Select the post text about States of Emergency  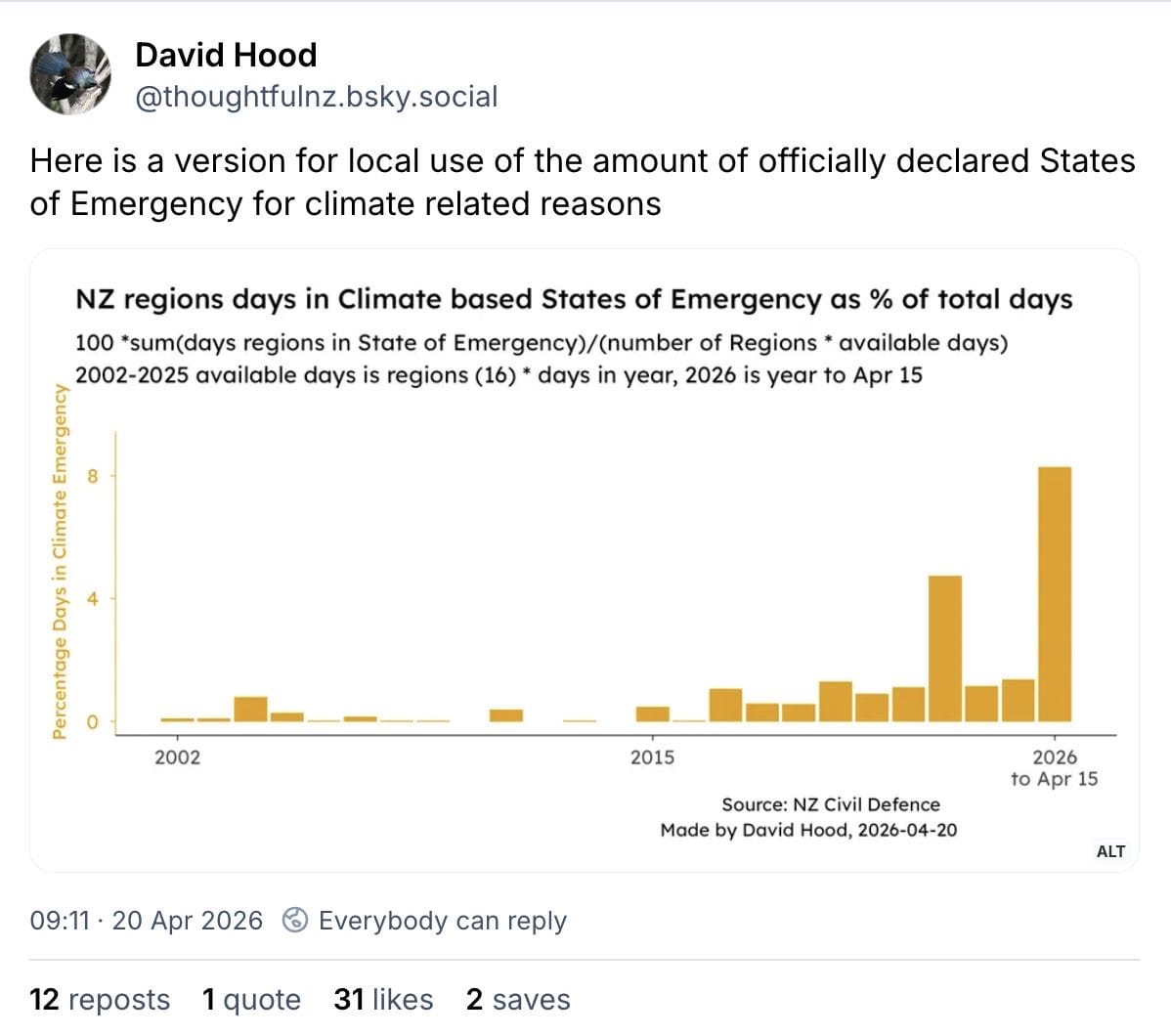[584, 182]
